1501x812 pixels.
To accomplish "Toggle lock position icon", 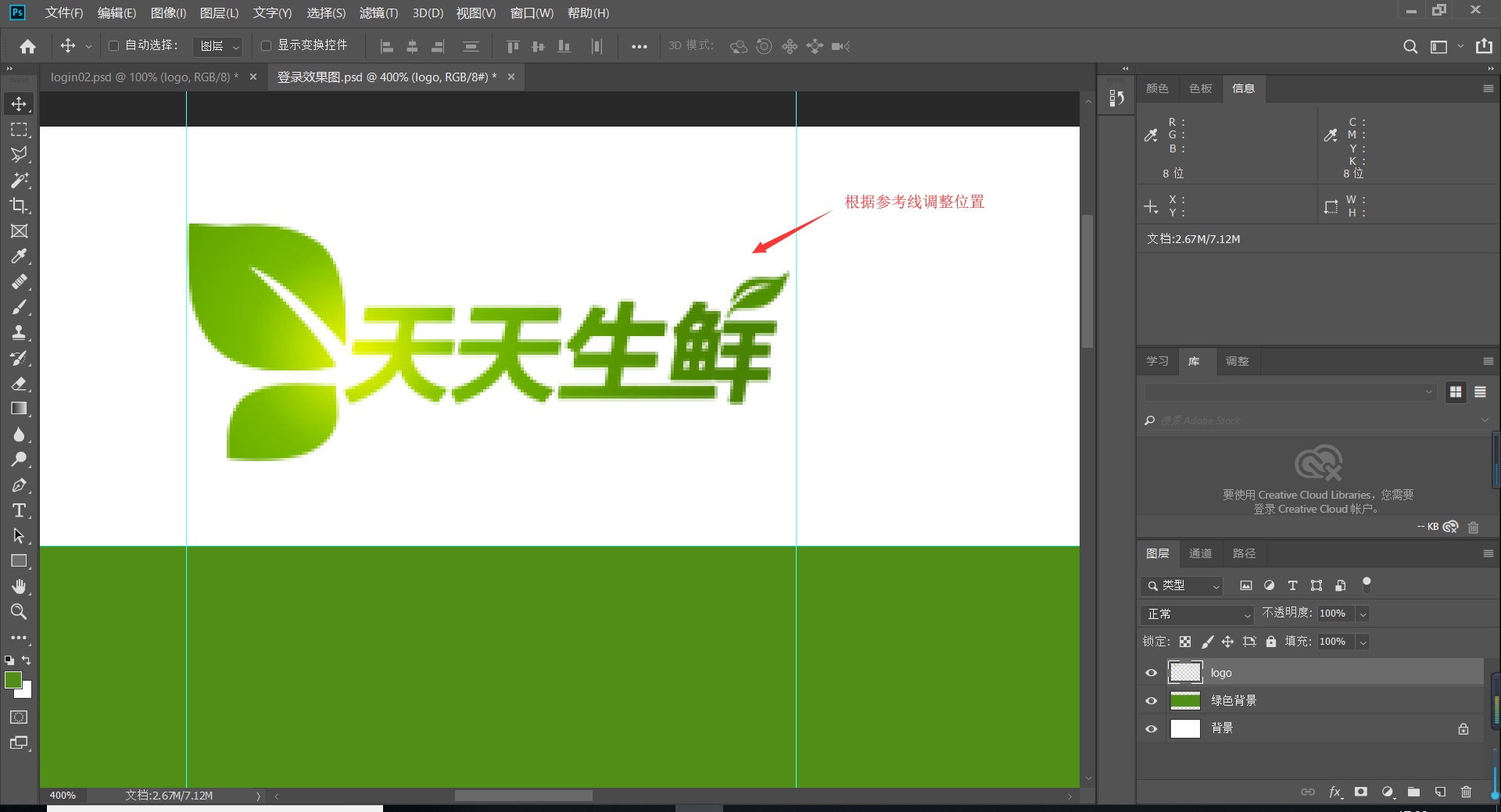I will coord(1227,642).
